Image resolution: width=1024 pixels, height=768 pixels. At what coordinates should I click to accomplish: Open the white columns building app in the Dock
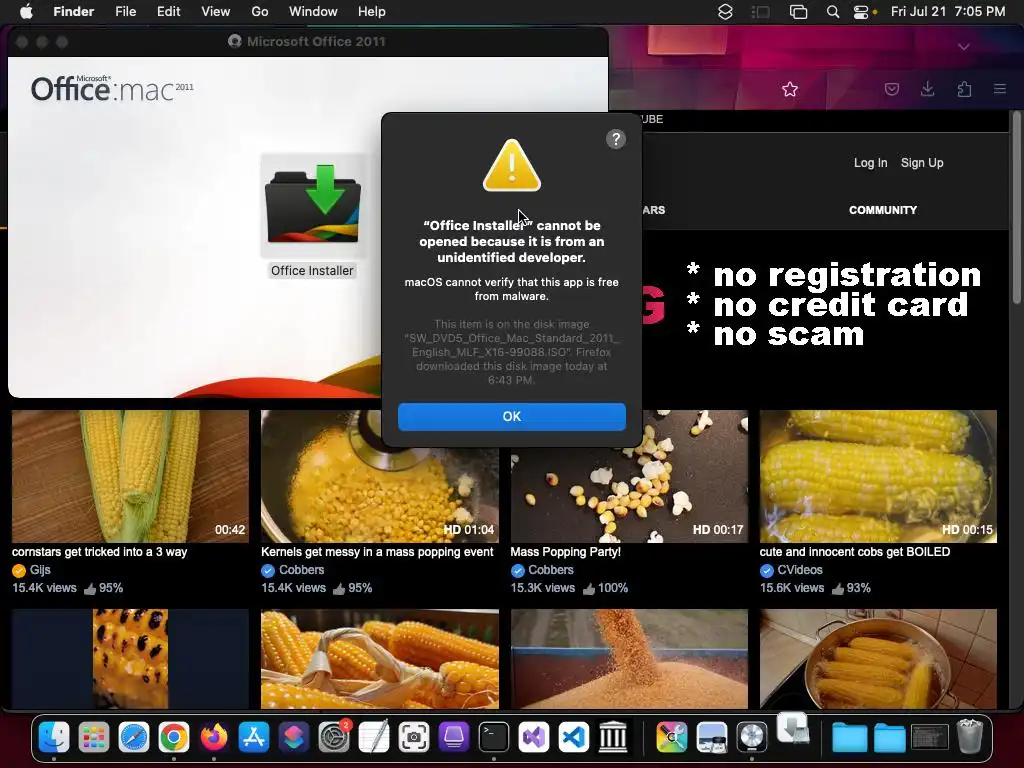click(613, 737)
